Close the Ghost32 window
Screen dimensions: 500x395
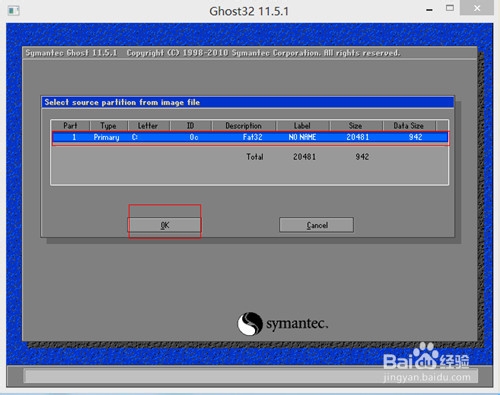[x=477, y=8]
